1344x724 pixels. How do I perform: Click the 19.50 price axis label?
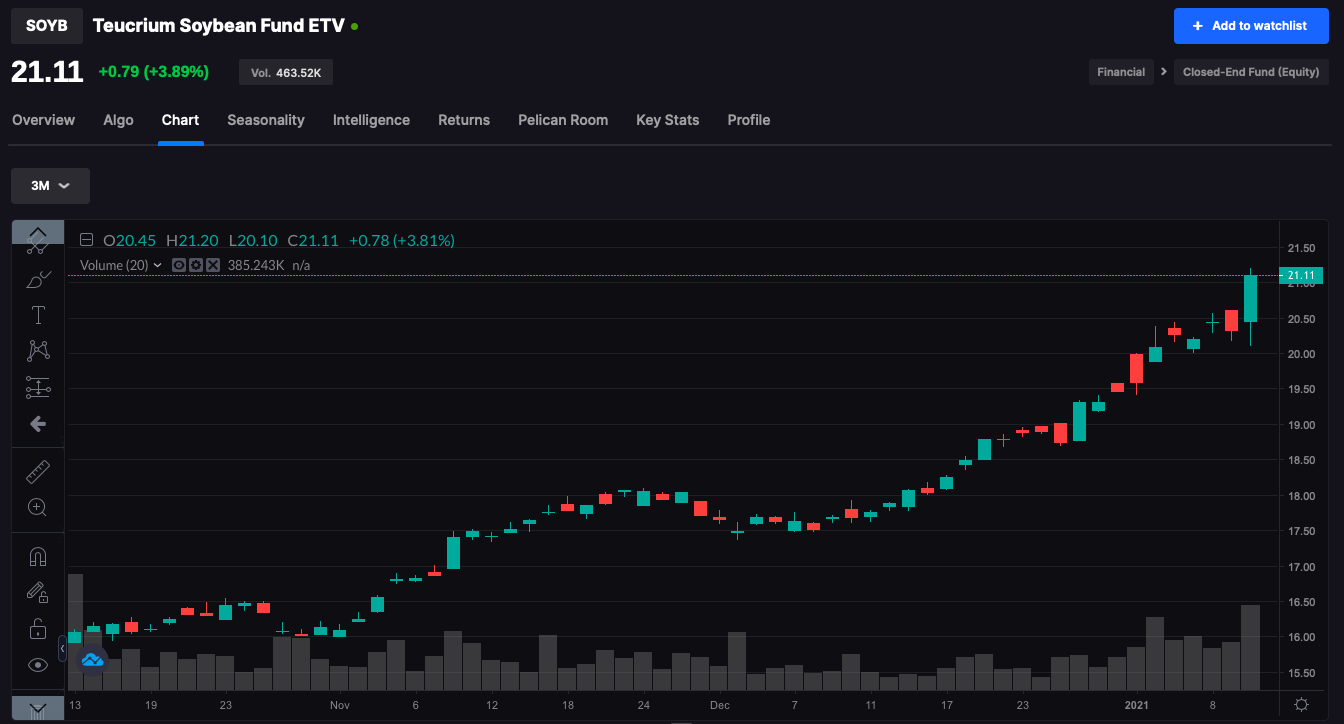click(1301, 390)
